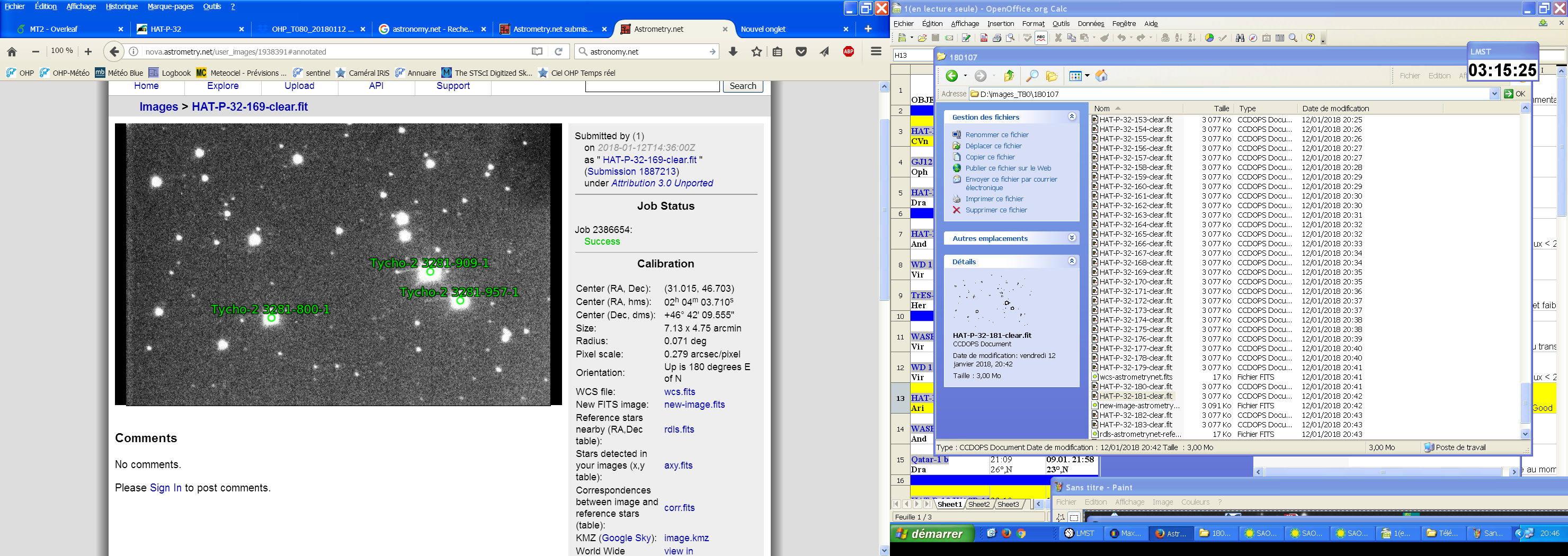Click the Search button on Astrometry page
The image size is (1568, 556).
743,86
